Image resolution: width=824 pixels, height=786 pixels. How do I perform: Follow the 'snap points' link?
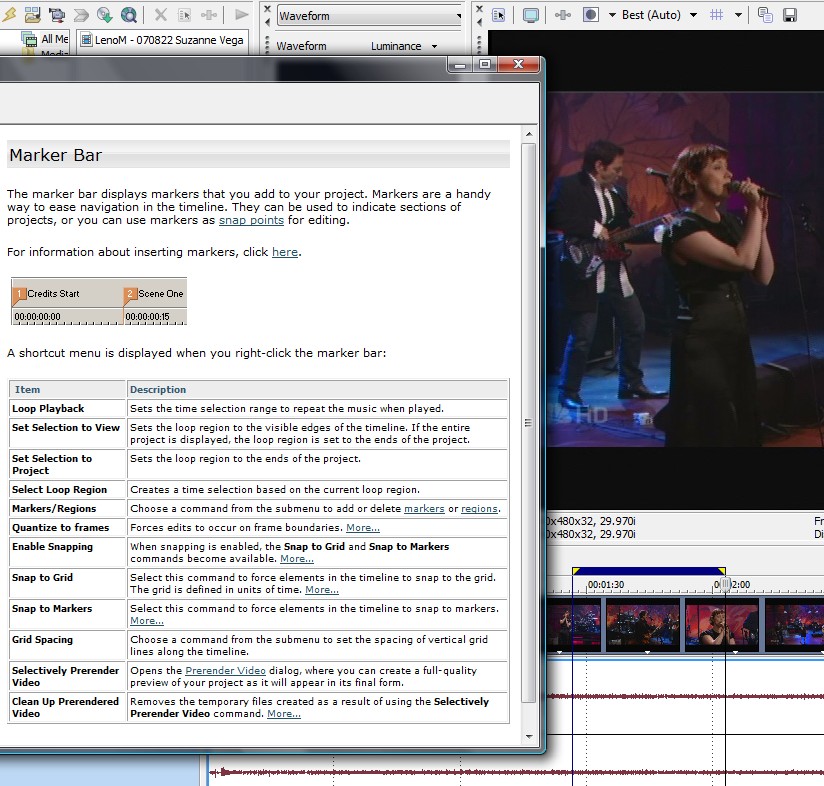coord(251,220)
